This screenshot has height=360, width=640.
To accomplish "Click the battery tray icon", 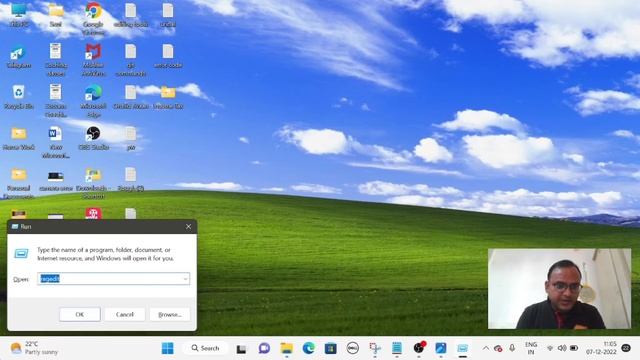I will coord(574,348).
